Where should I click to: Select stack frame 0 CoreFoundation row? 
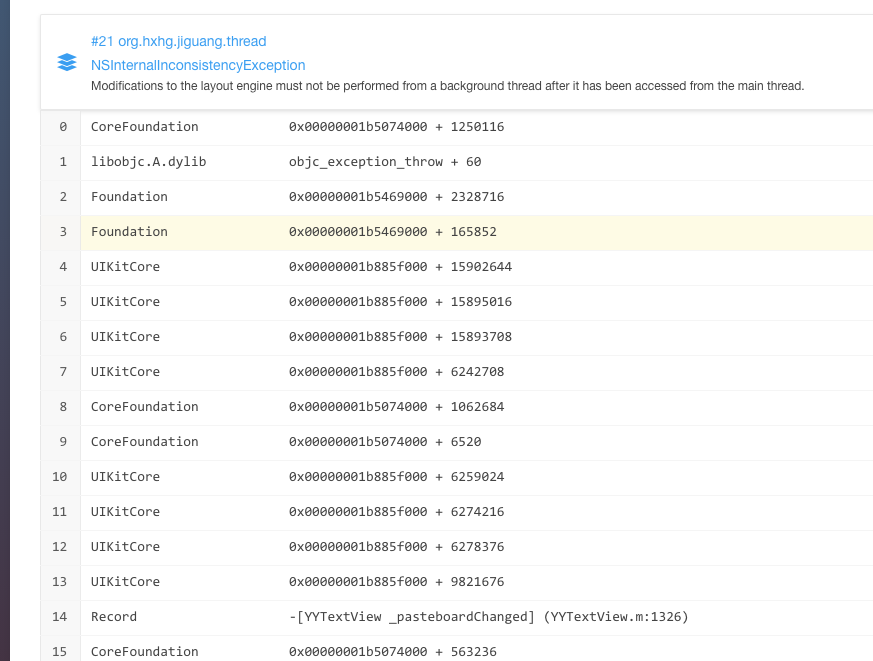coord(144,127)
